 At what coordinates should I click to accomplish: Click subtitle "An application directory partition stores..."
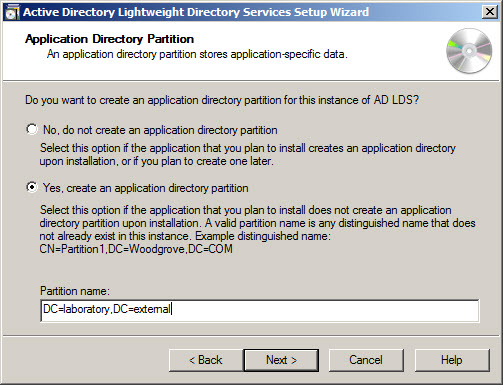197,54
